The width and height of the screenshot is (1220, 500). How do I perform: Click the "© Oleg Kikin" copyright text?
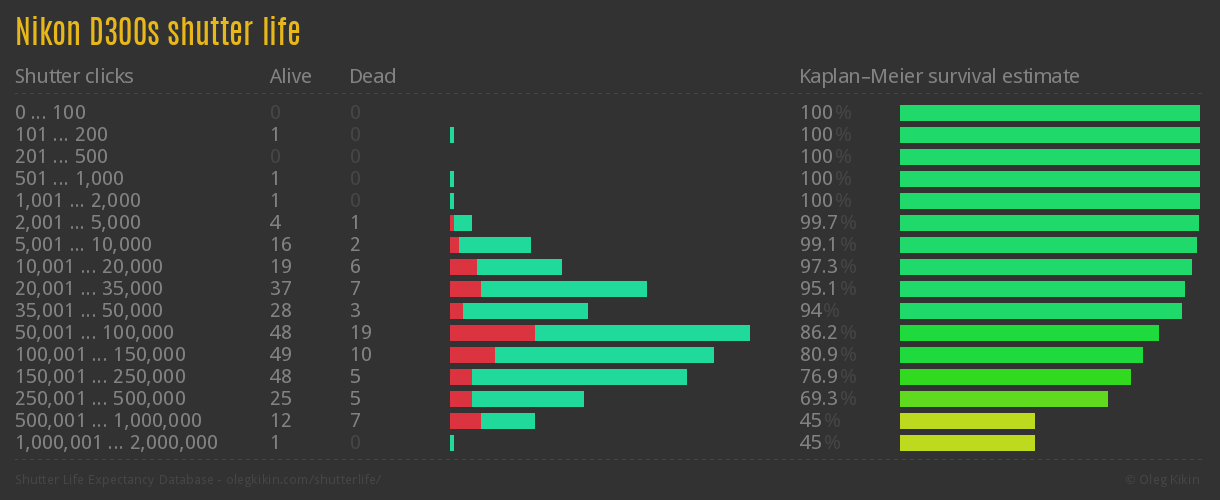(1165, 480)
